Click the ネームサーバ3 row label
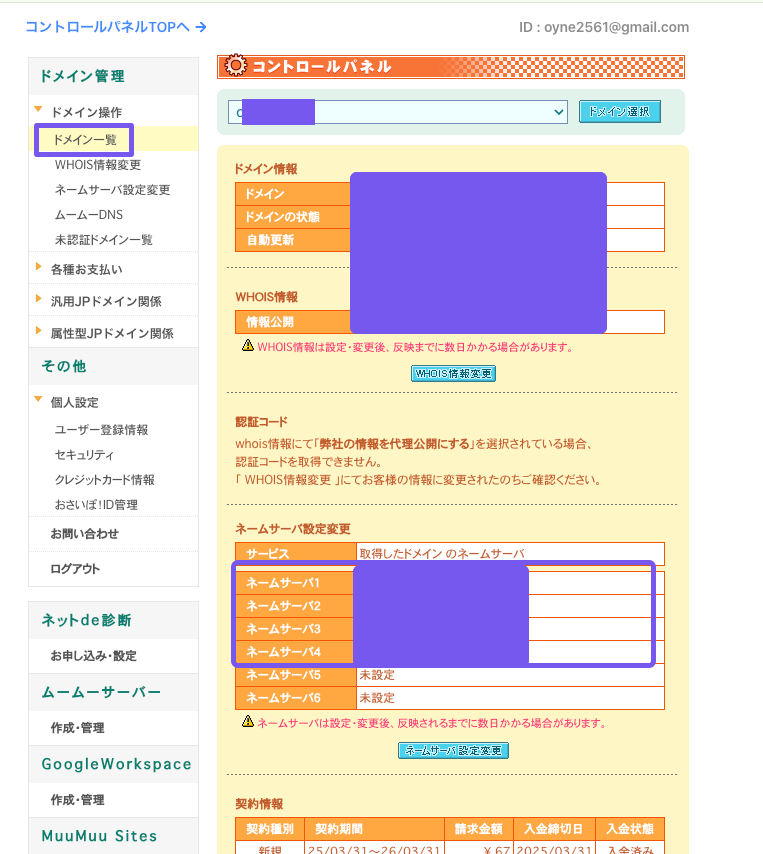Image resolution: width=763 pixels, height=854 pixels. click(283, 629)
